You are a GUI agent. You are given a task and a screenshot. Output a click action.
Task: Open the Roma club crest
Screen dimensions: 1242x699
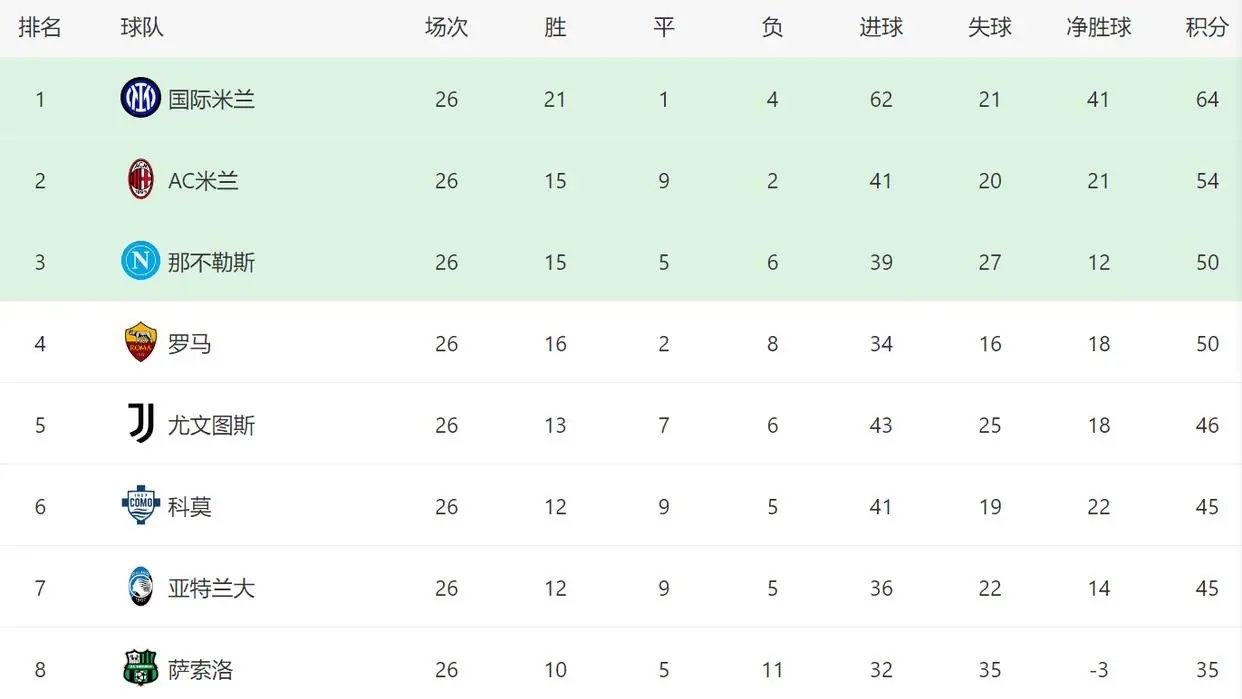click(140, 343)
